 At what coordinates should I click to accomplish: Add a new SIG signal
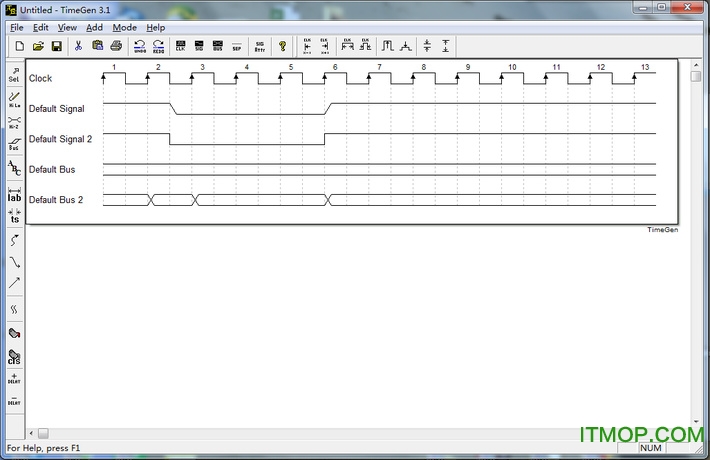(199, 46)
